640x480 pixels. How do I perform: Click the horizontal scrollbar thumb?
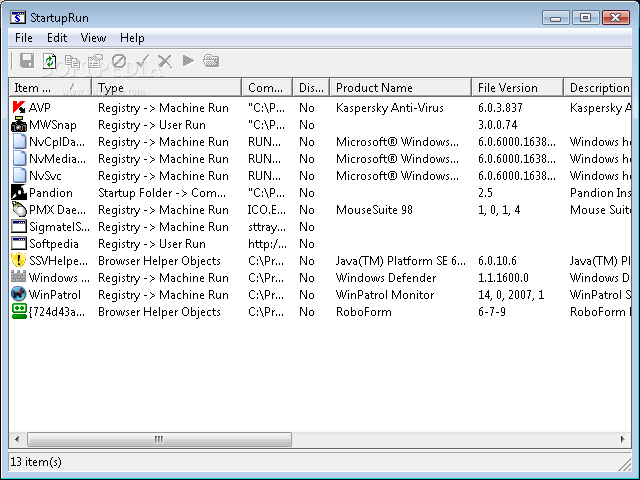pyautogui.click(x=159, y=439)
